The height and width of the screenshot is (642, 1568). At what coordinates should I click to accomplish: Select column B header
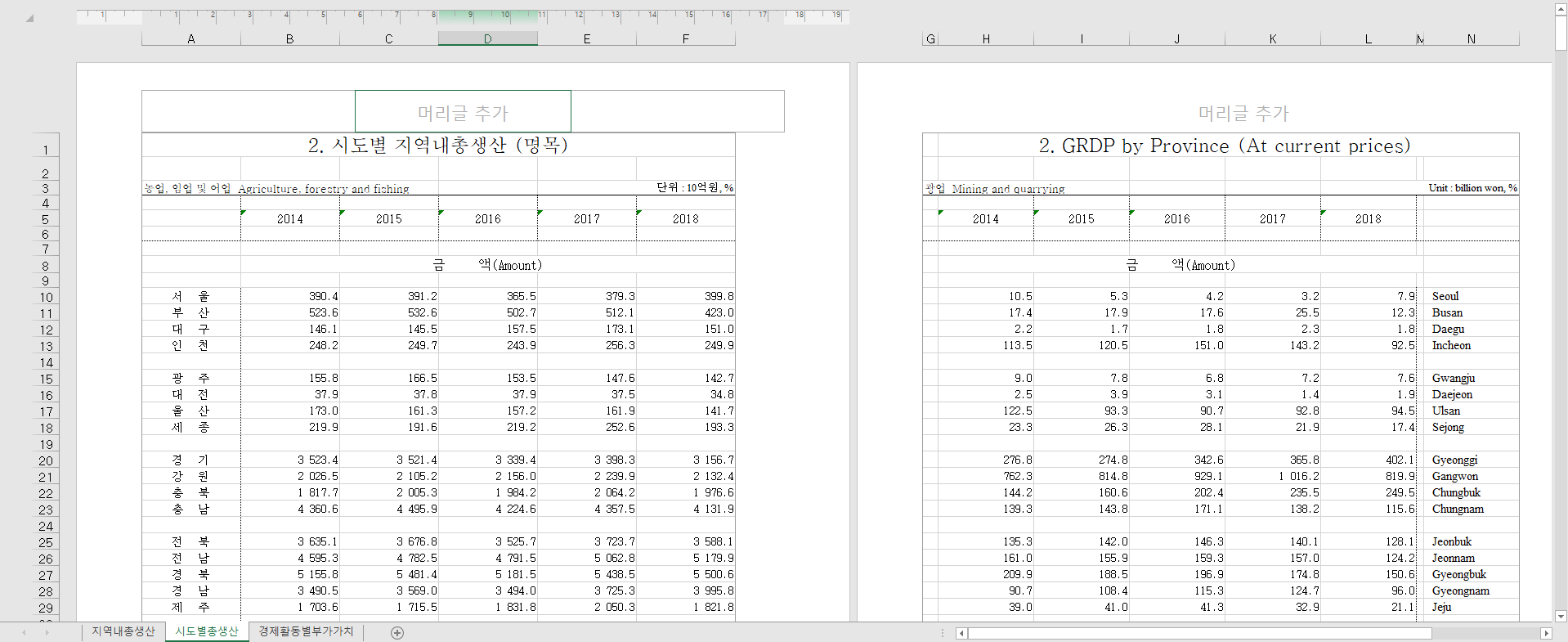(x=290, y=38)
